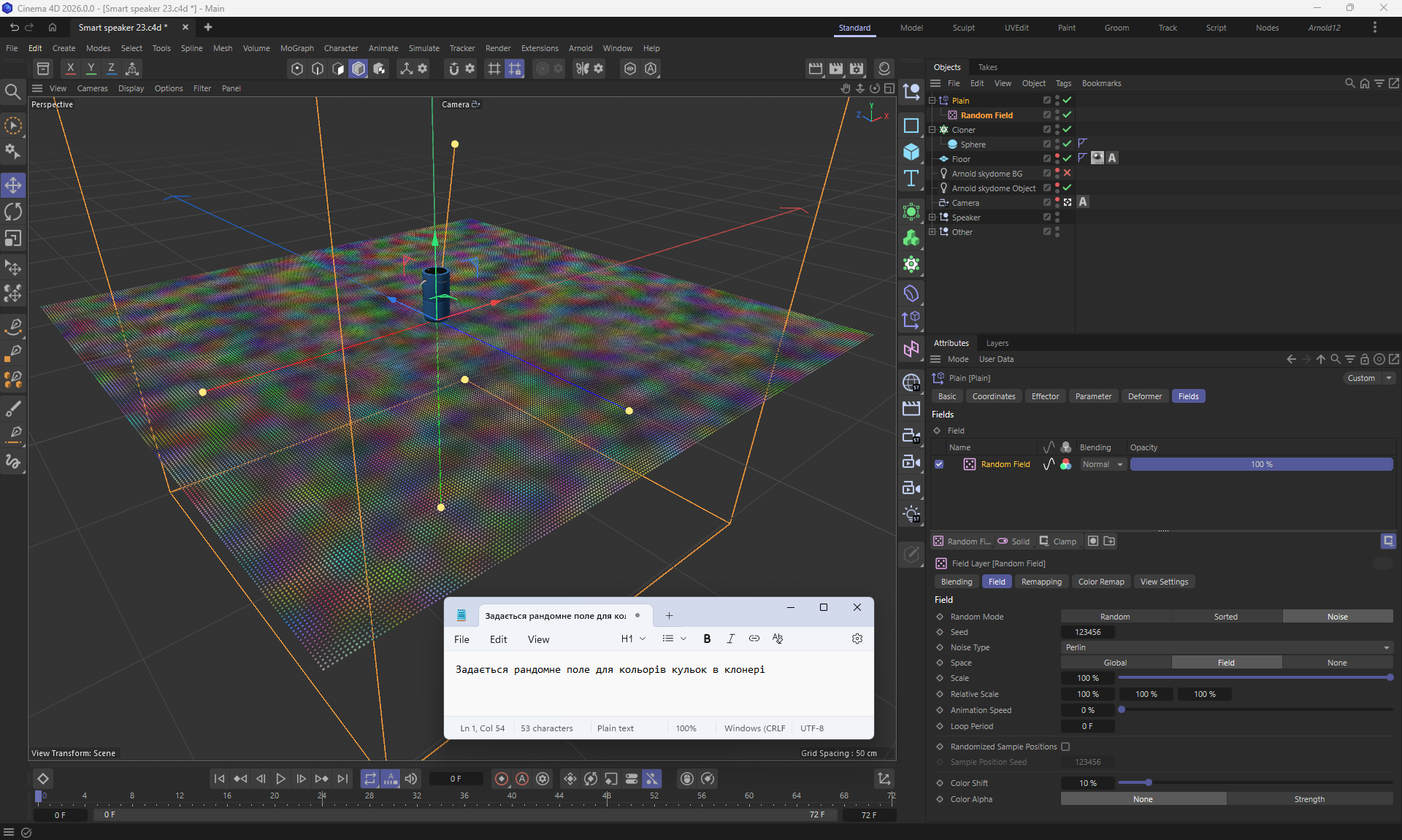Open the Noise Type Perlin dropdown
1402x840 pixels.
point(1226,647)
